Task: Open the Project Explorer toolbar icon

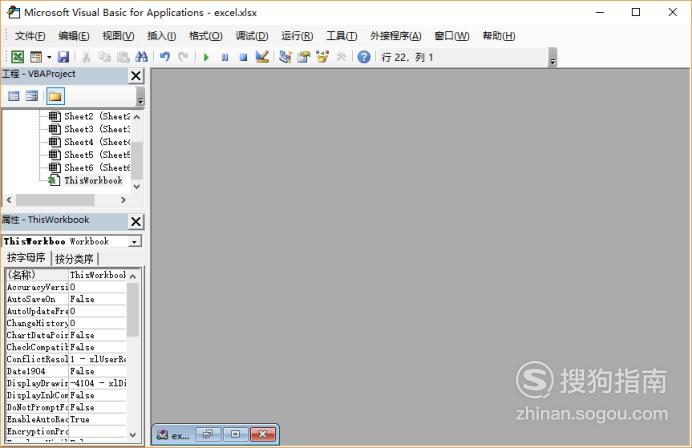Action: point(285,57)
